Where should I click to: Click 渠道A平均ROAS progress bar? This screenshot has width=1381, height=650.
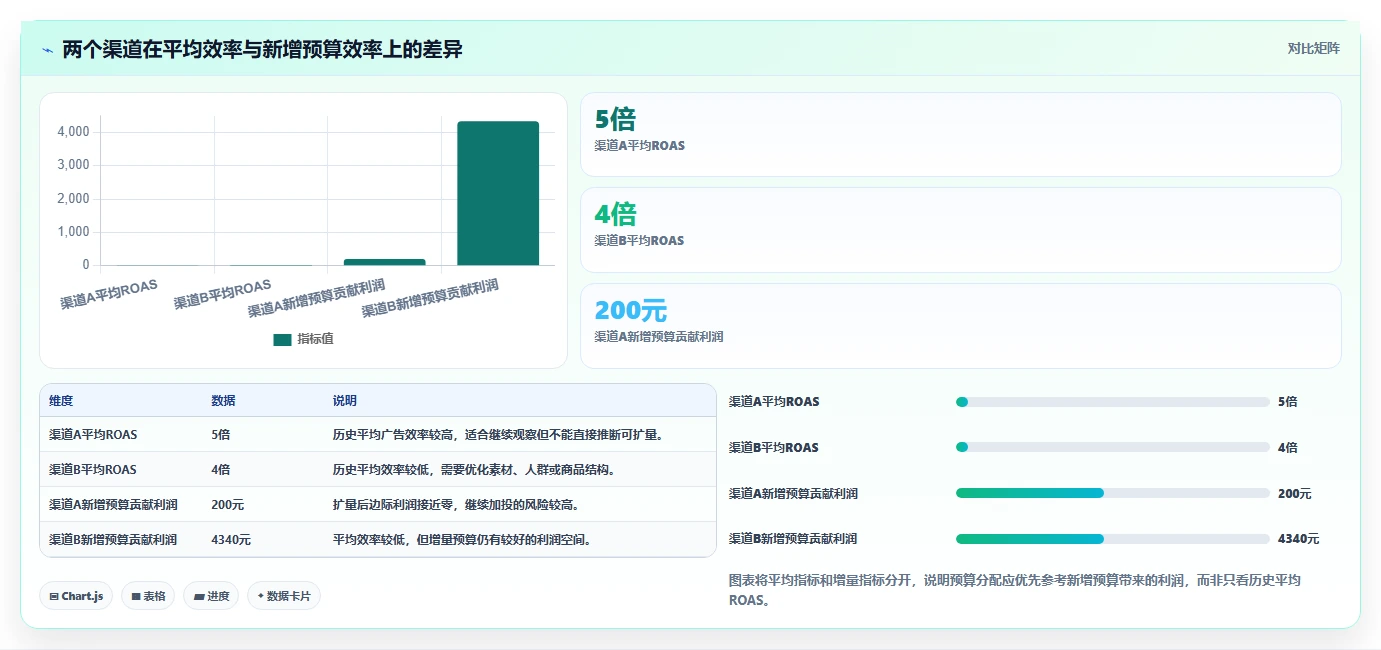tap(1113, 402)
